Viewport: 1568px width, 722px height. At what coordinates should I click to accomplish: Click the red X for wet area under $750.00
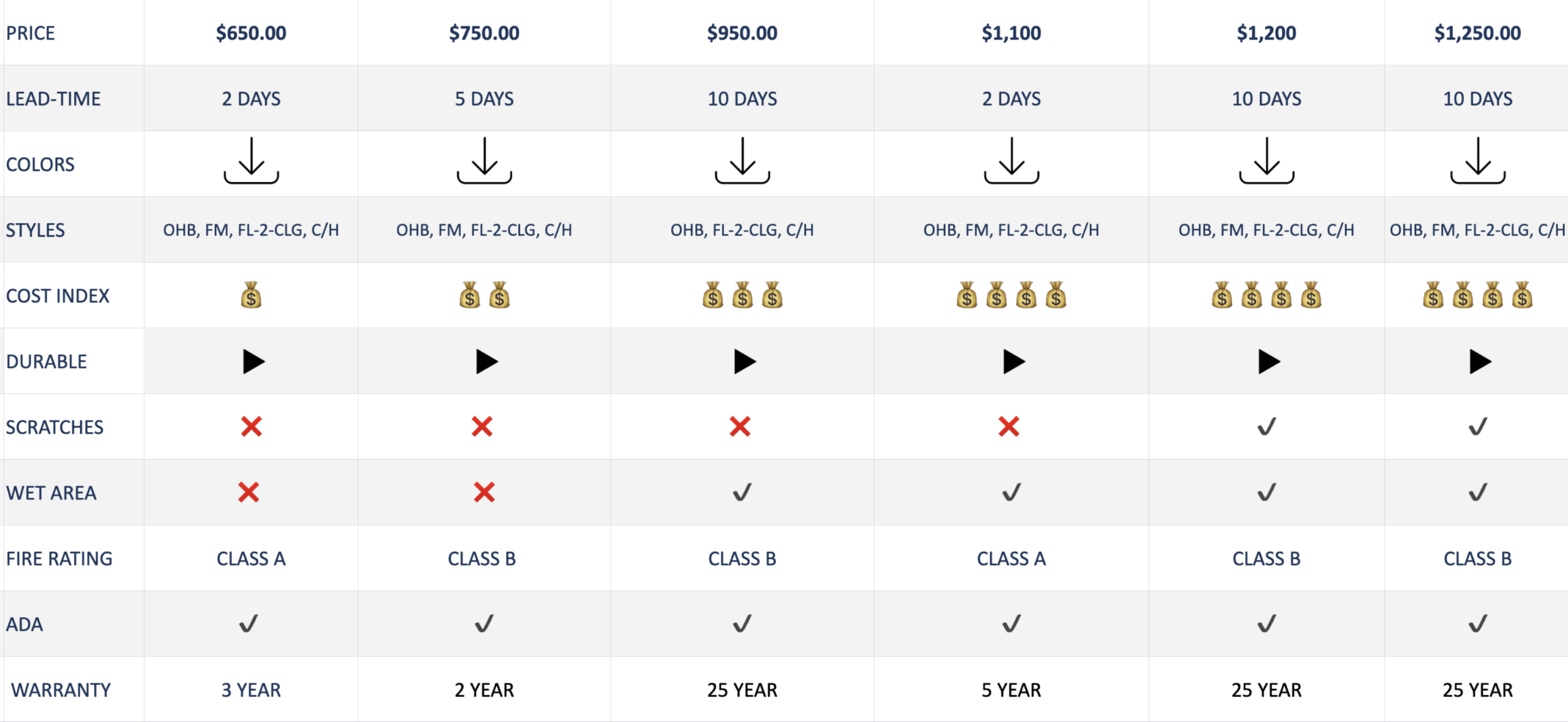click(x=484, y=492)
